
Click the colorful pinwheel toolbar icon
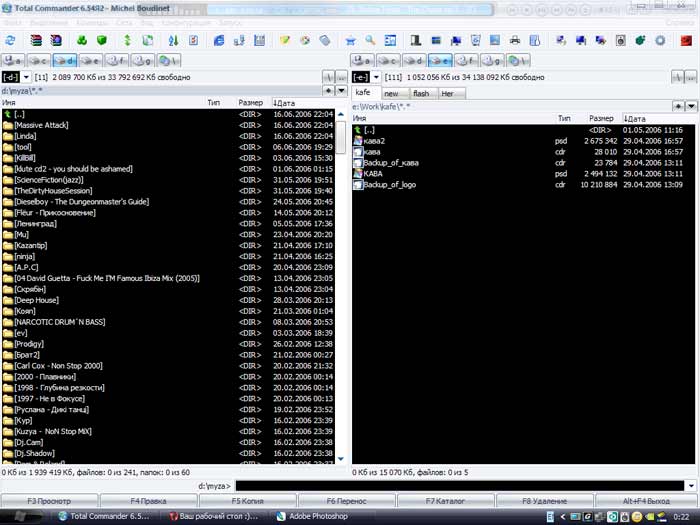(305, 41)
